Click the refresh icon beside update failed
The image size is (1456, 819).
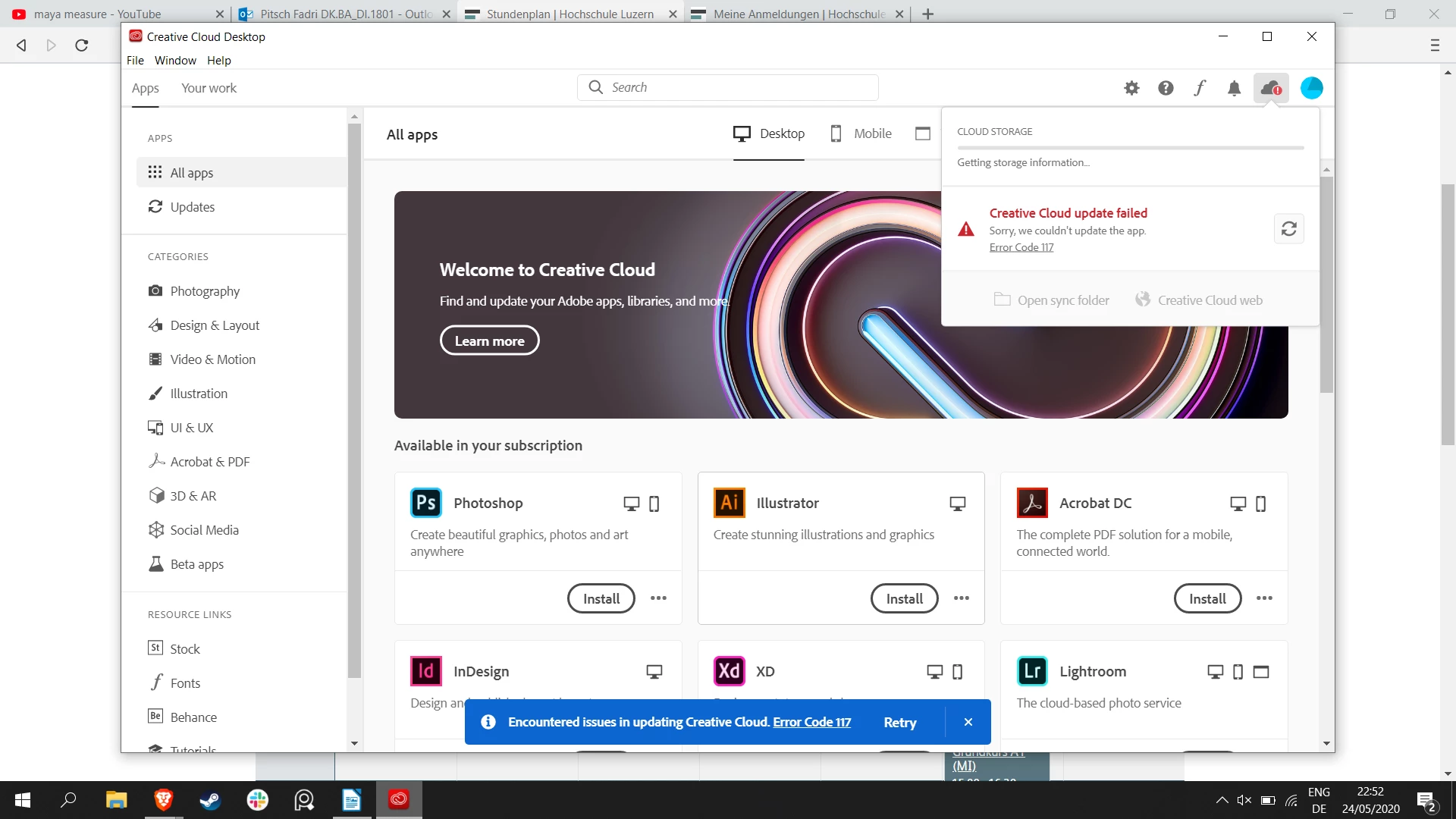1288,229
